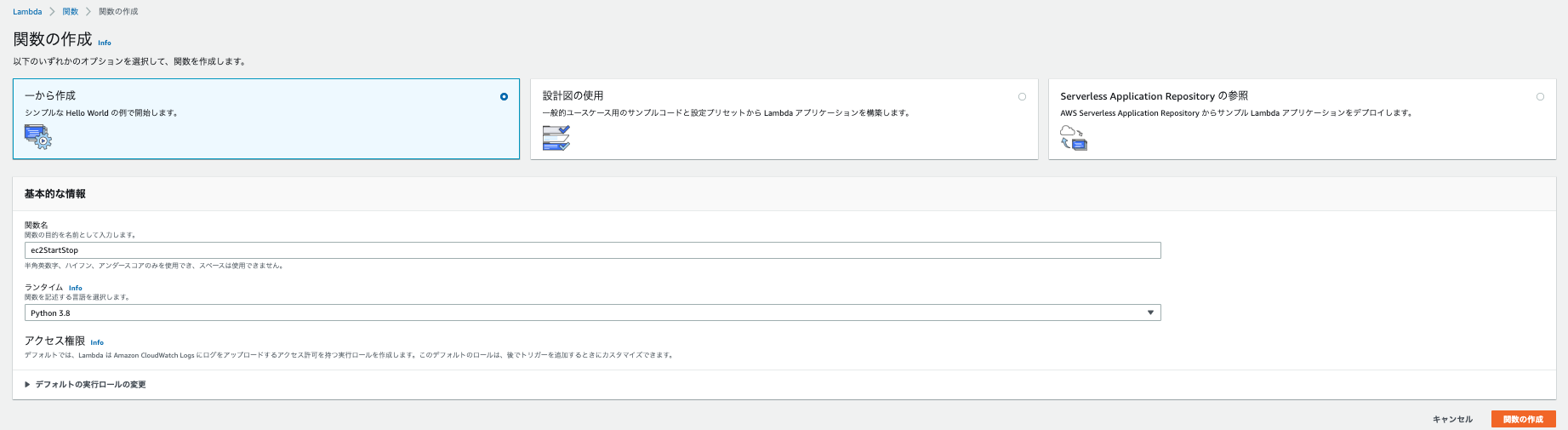Click the 設計図の使用 card title
1568x430 pixels.
coord(573,96)
